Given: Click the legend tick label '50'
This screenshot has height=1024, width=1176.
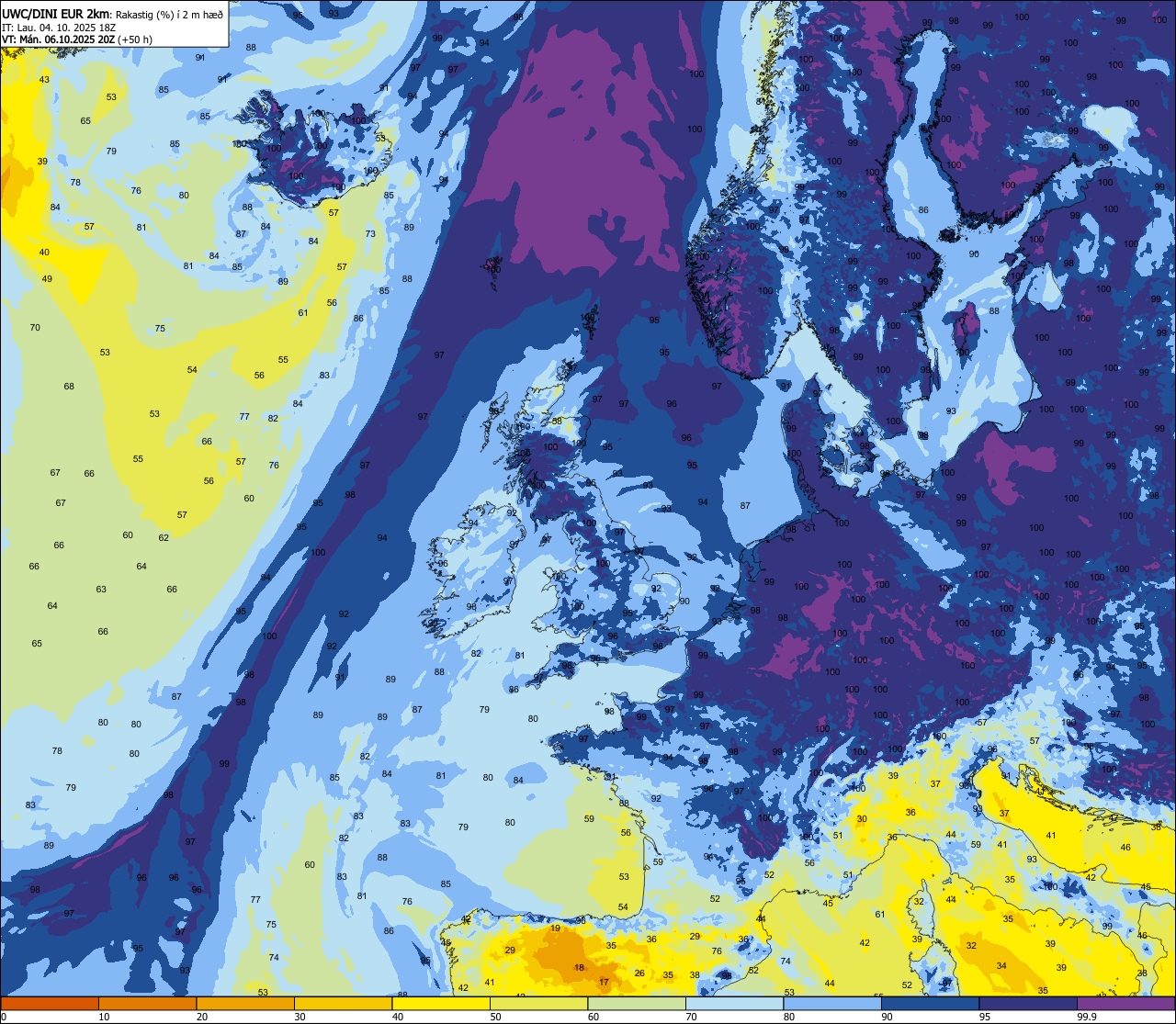Looking at the screenshot, I should [495, 1016].
